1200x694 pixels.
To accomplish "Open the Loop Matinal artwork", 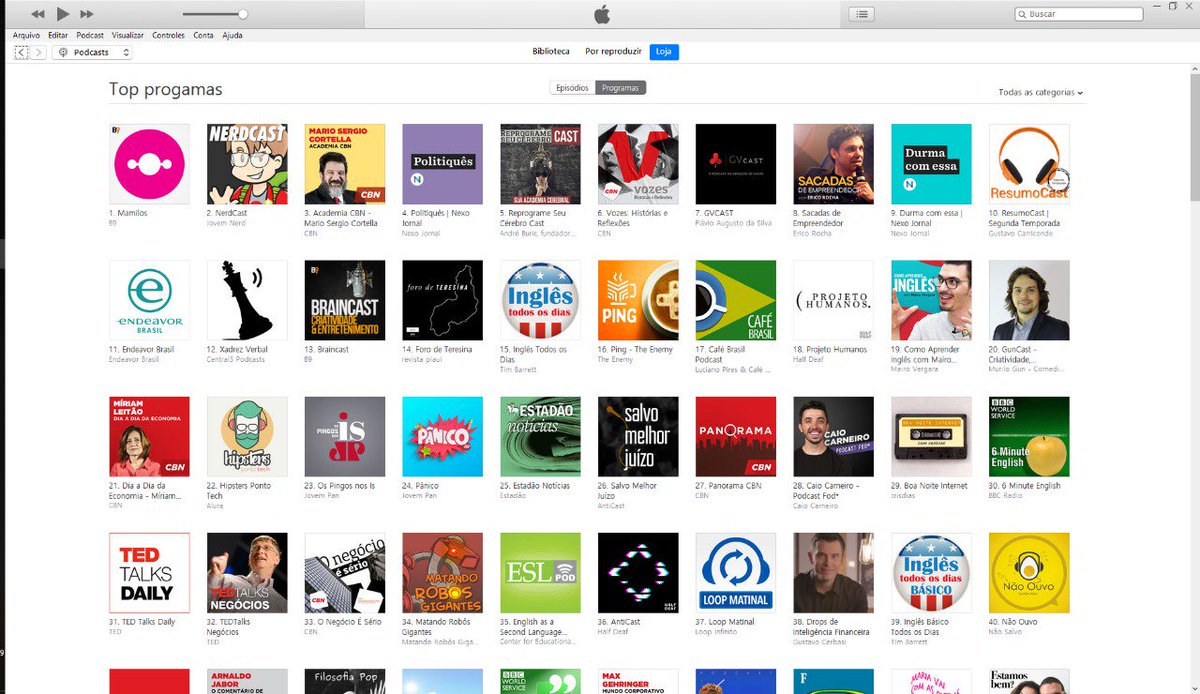I will [736, 573].
